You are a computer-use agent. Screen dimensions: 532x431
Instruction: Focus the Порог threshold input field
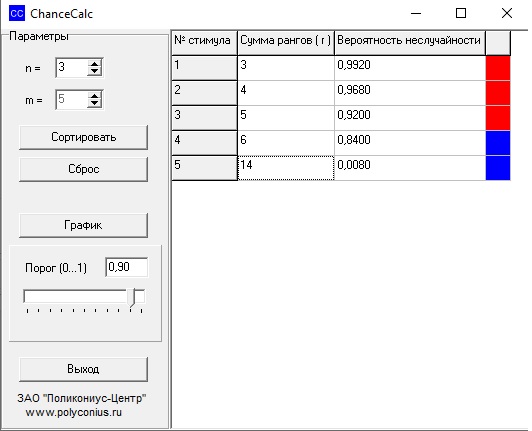(127, 267)
